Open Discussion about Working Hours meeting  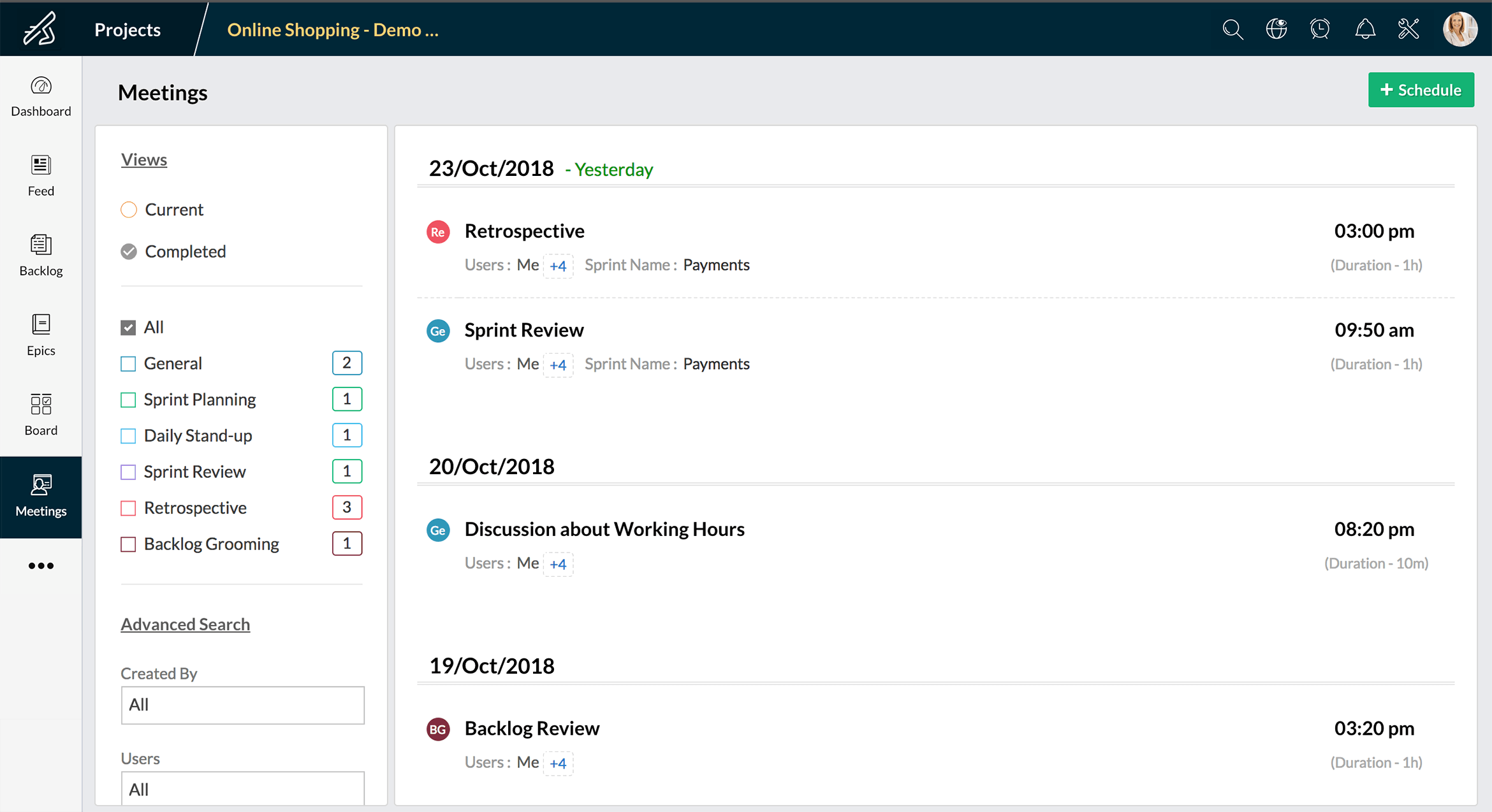604,529
